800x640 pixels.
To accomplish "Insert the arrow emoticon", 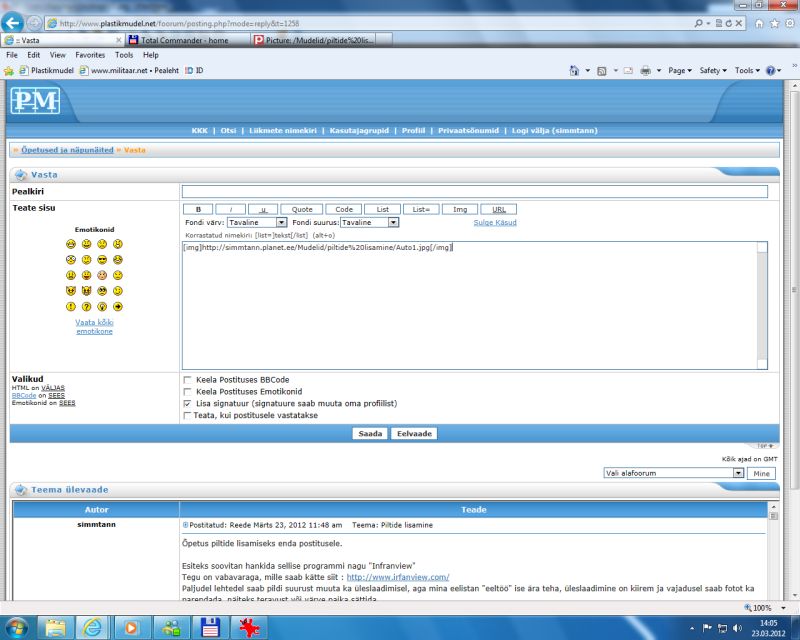I will pos(118,307).
